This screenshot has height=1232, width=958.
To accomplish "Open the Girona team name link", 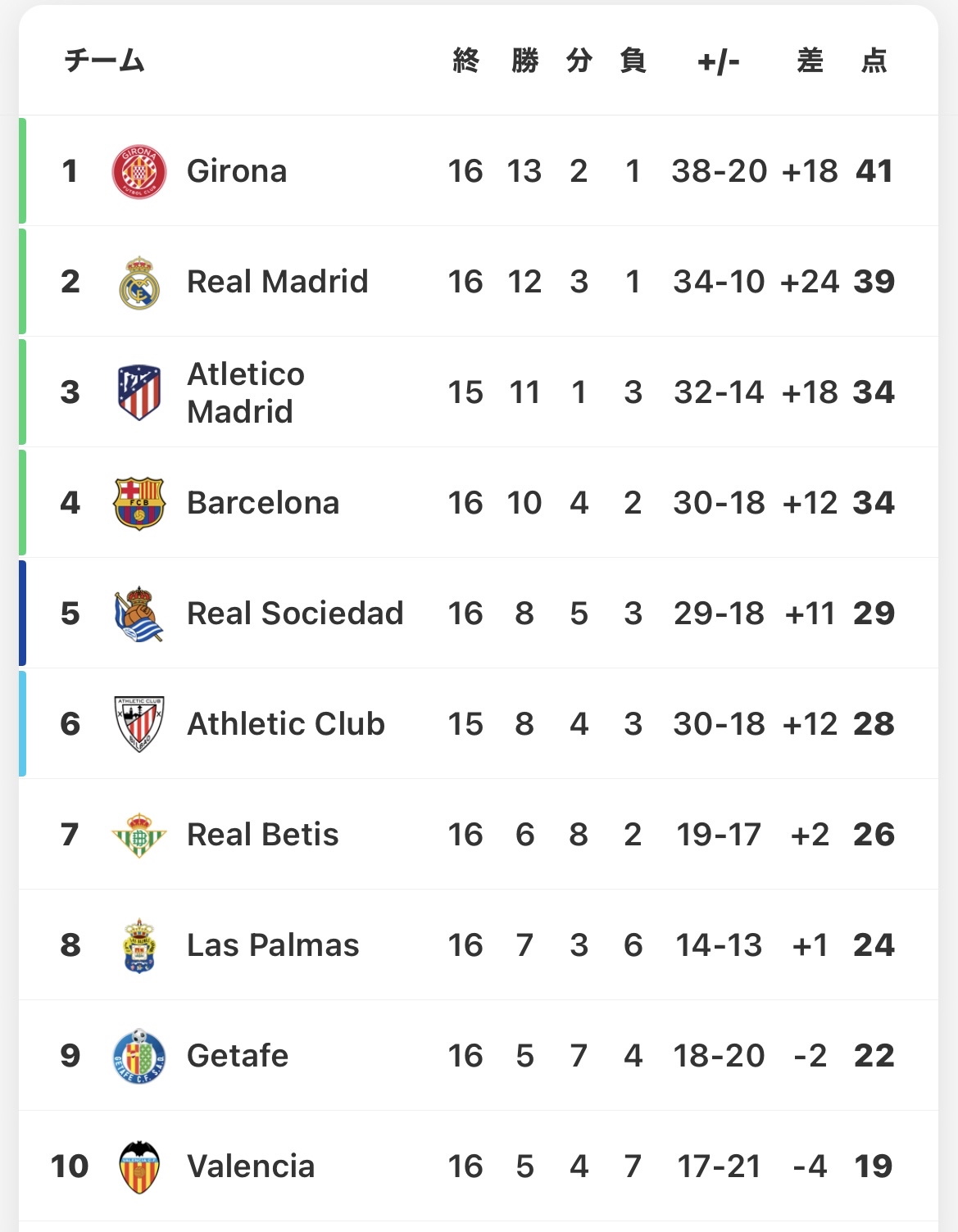I will [x=237, y=171].
